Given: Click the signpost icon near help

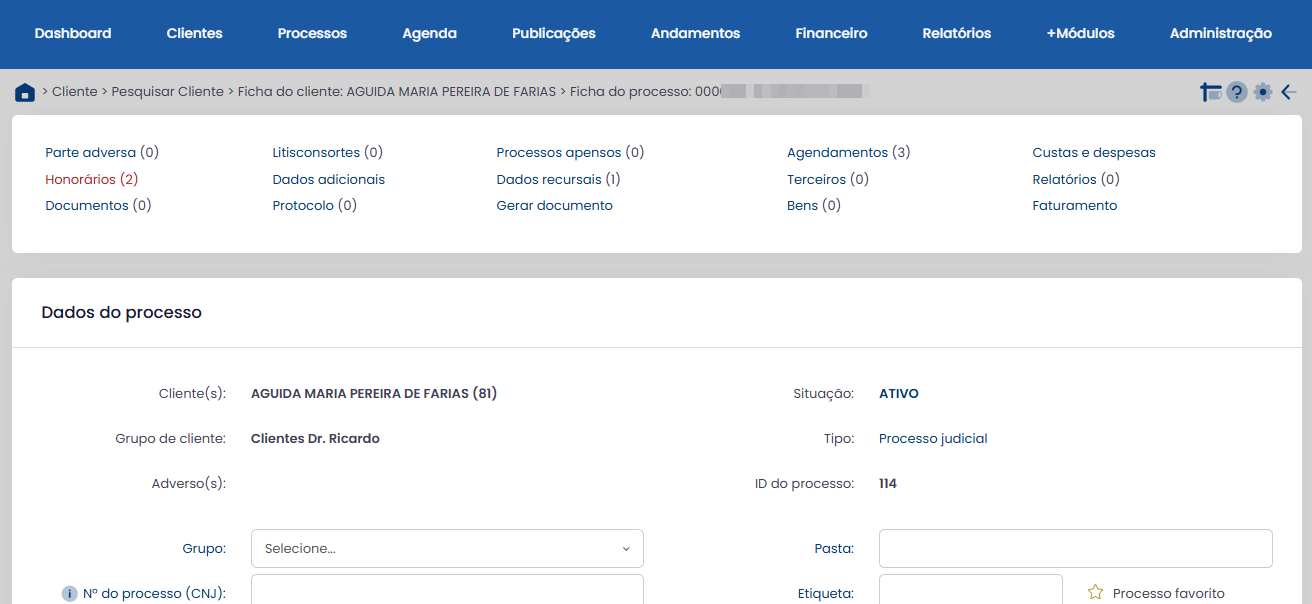Looking at the screenshot, I should [x=1211, y=92].
